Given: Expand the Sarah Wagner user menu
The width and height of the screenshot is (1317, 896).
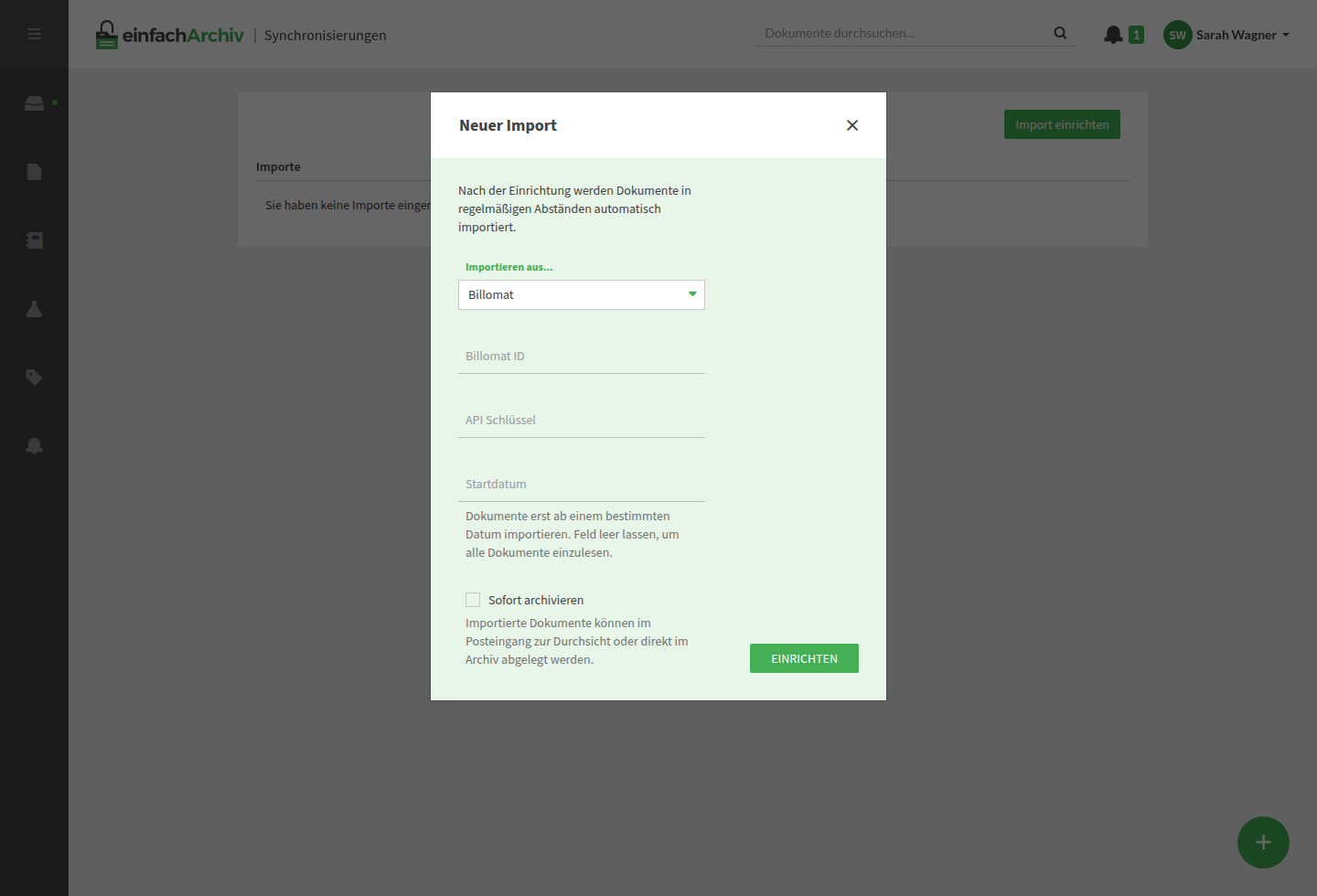Looking at the screenshot, I should (x=1242, y=35).
